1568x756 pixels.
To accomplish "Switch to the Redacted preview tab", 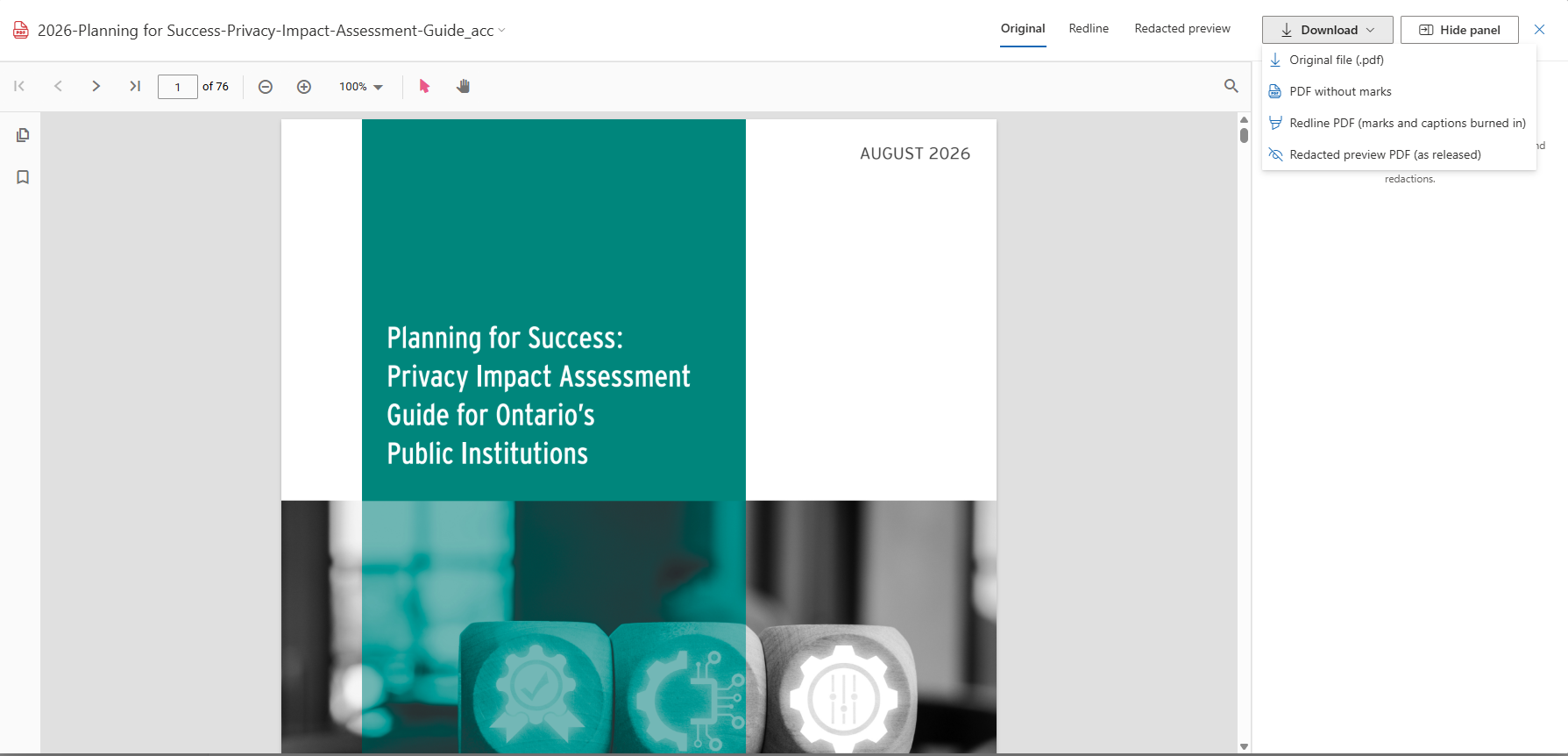I will coord(1182,29).
